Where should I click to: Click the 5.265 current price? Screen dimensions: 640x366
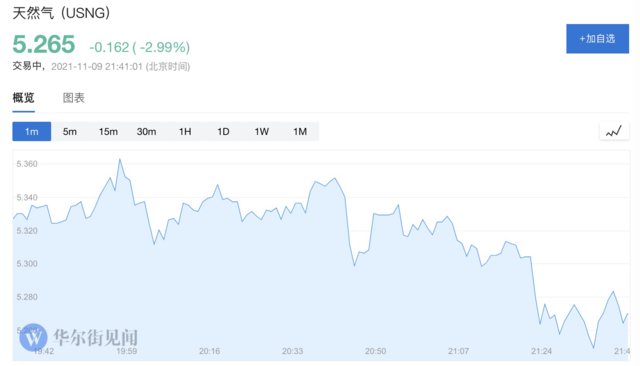coord(44,44)
